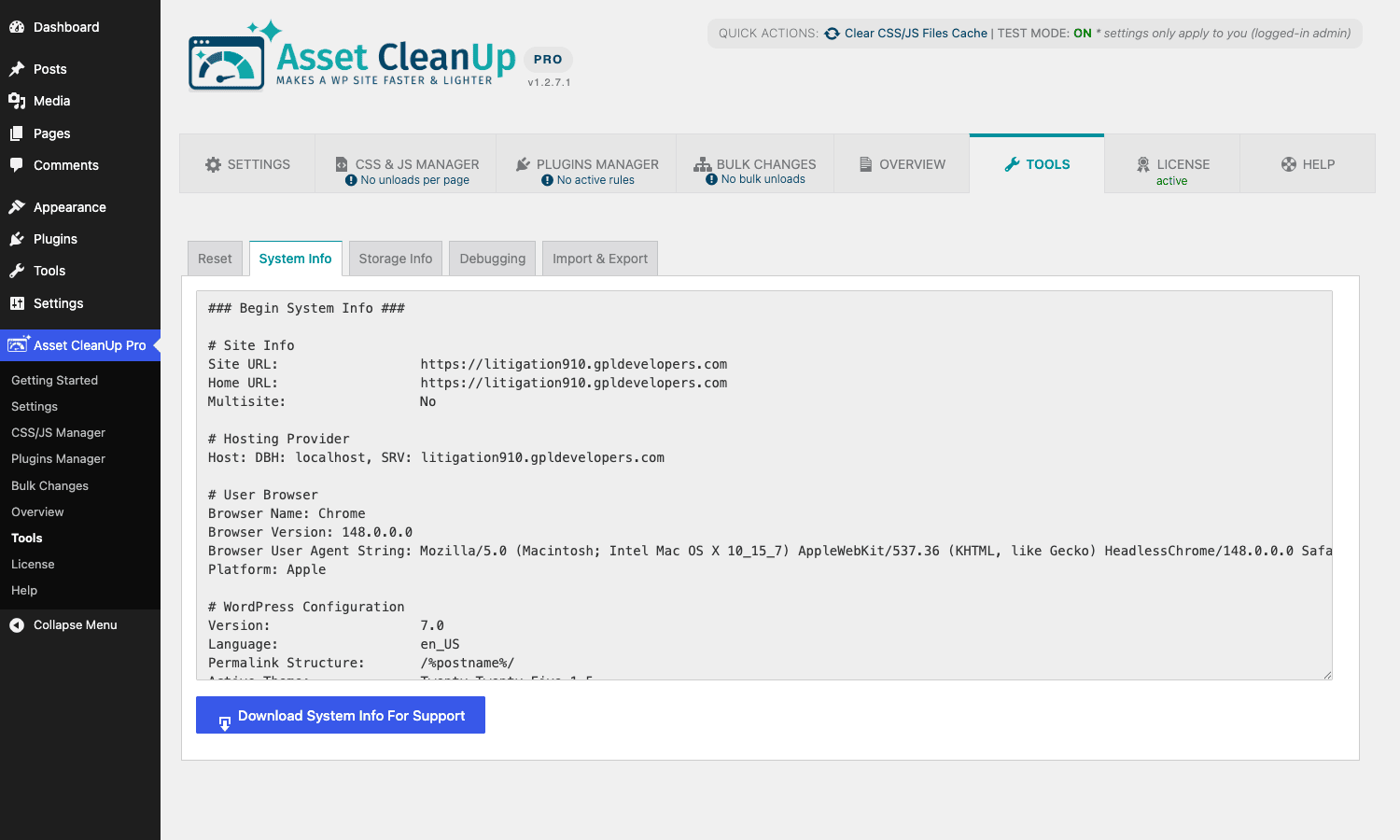
Task: Open the Import & Export sub-tab
Action: click(x=600, y=259)
